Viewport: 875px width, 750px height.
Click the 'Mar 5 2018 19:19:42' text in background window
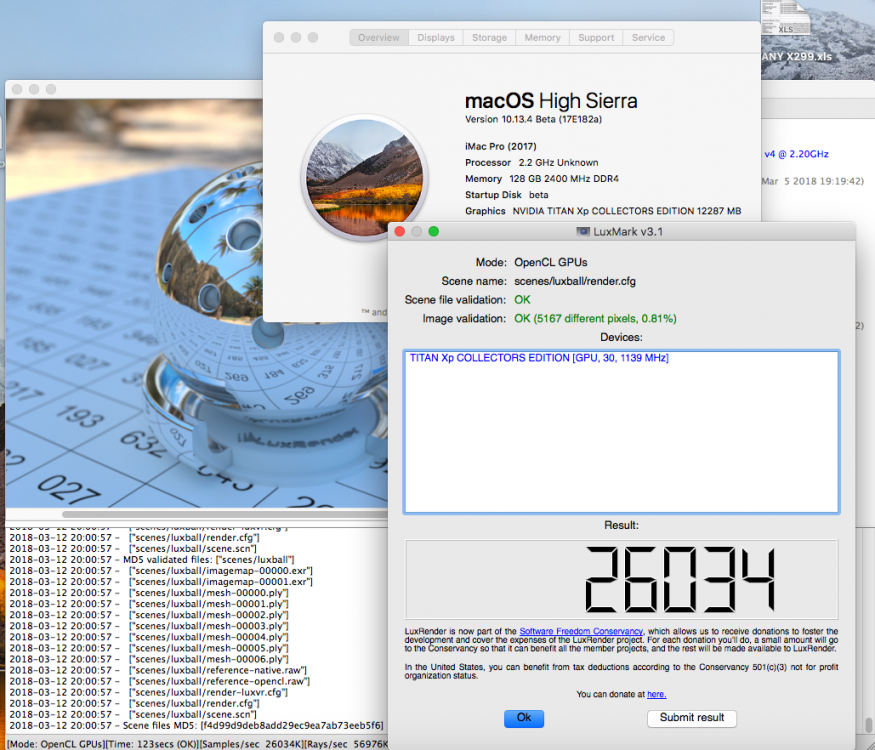click(813, 181)
